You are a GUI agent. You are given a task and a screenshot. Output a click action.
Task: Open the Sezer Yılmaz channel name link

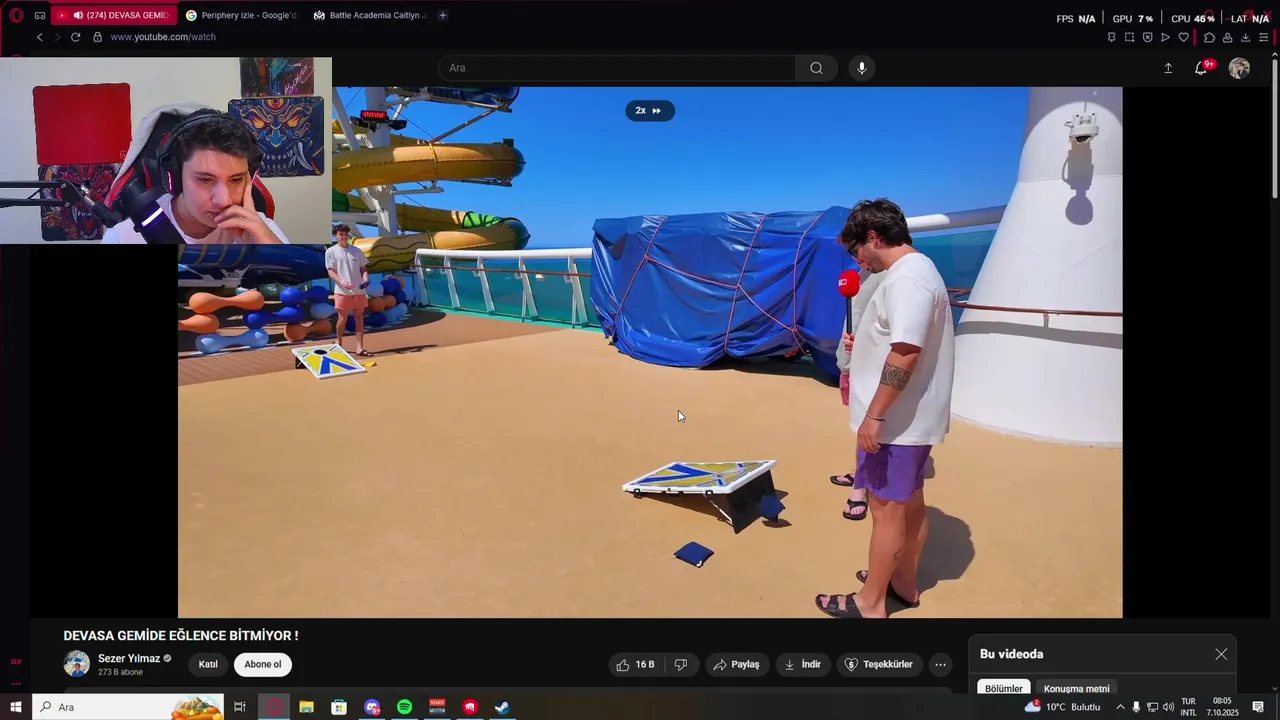click(x=129, y=659)
